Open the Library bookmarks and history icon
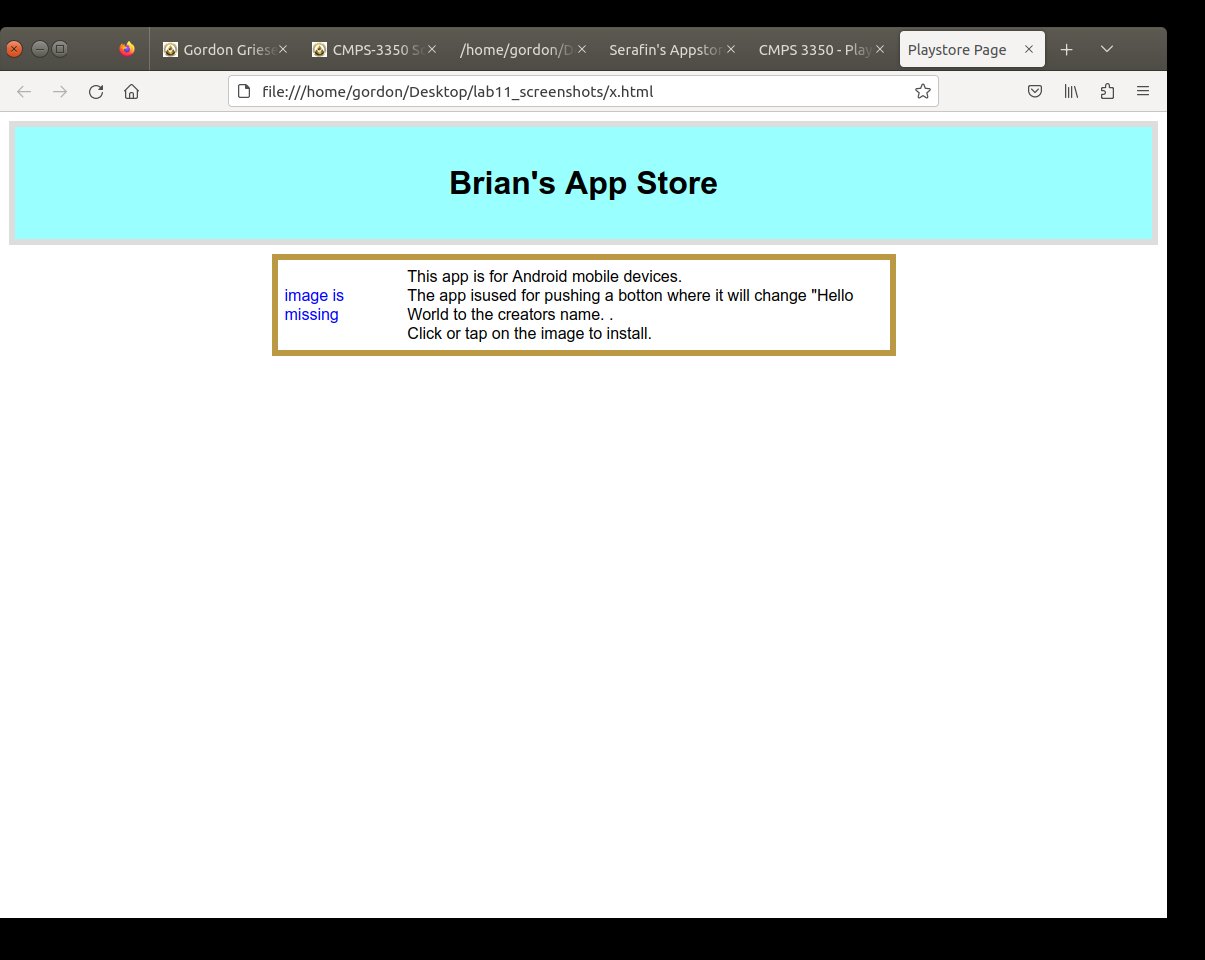 [x=1071, y=92]
